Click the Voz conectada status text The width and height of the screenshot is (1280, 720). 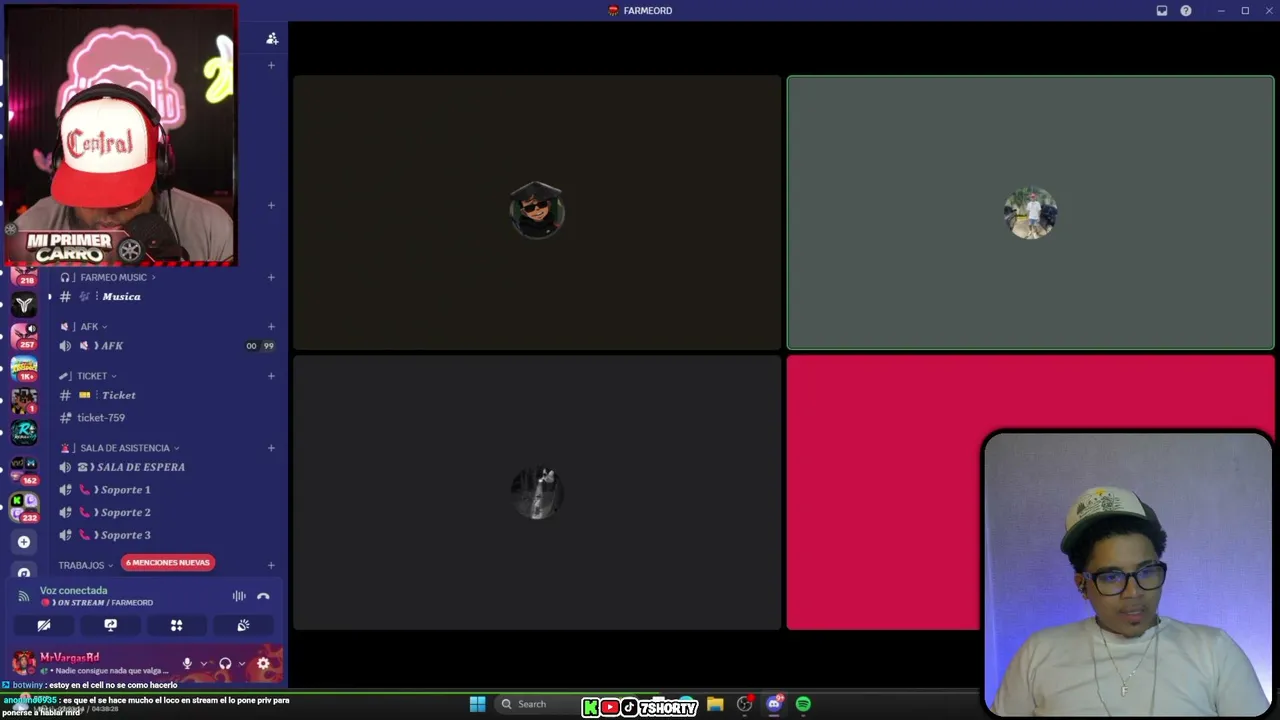point(73,591)
